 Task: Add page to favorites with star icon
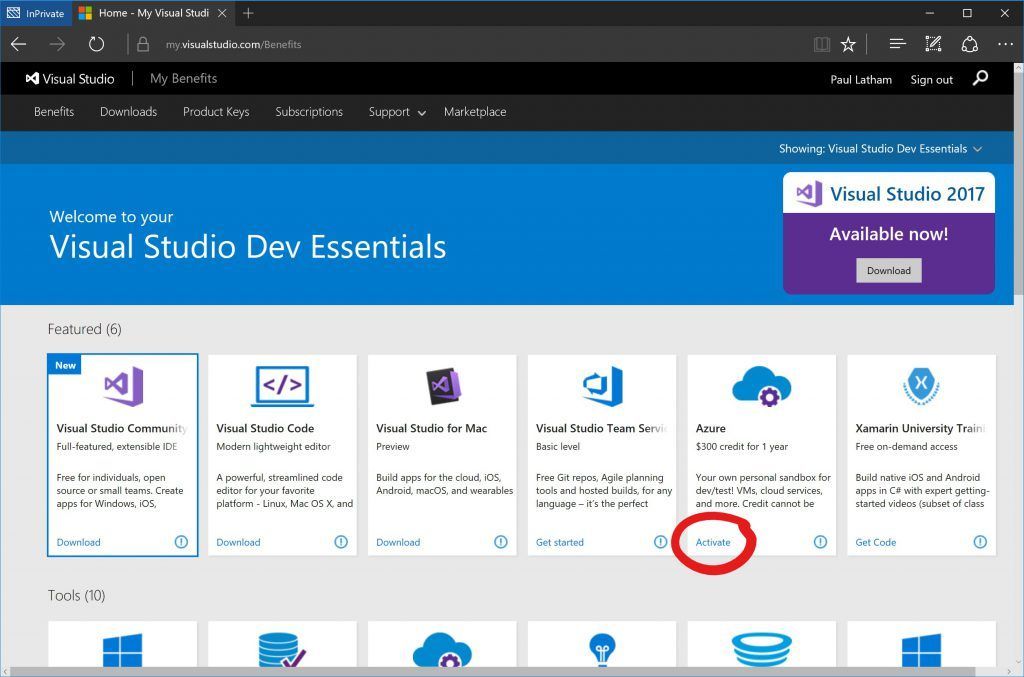pos(848,44)
